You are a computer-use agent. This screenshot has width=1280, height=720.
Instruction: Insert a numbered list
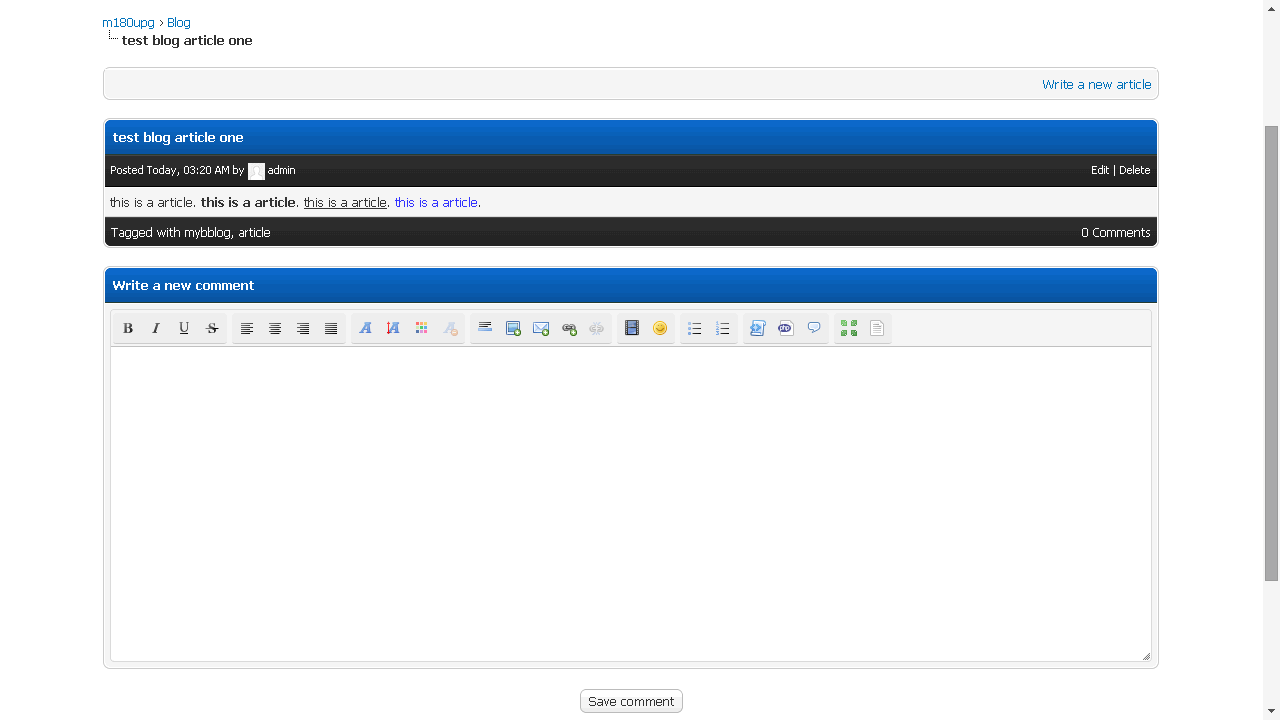point(723,328)
